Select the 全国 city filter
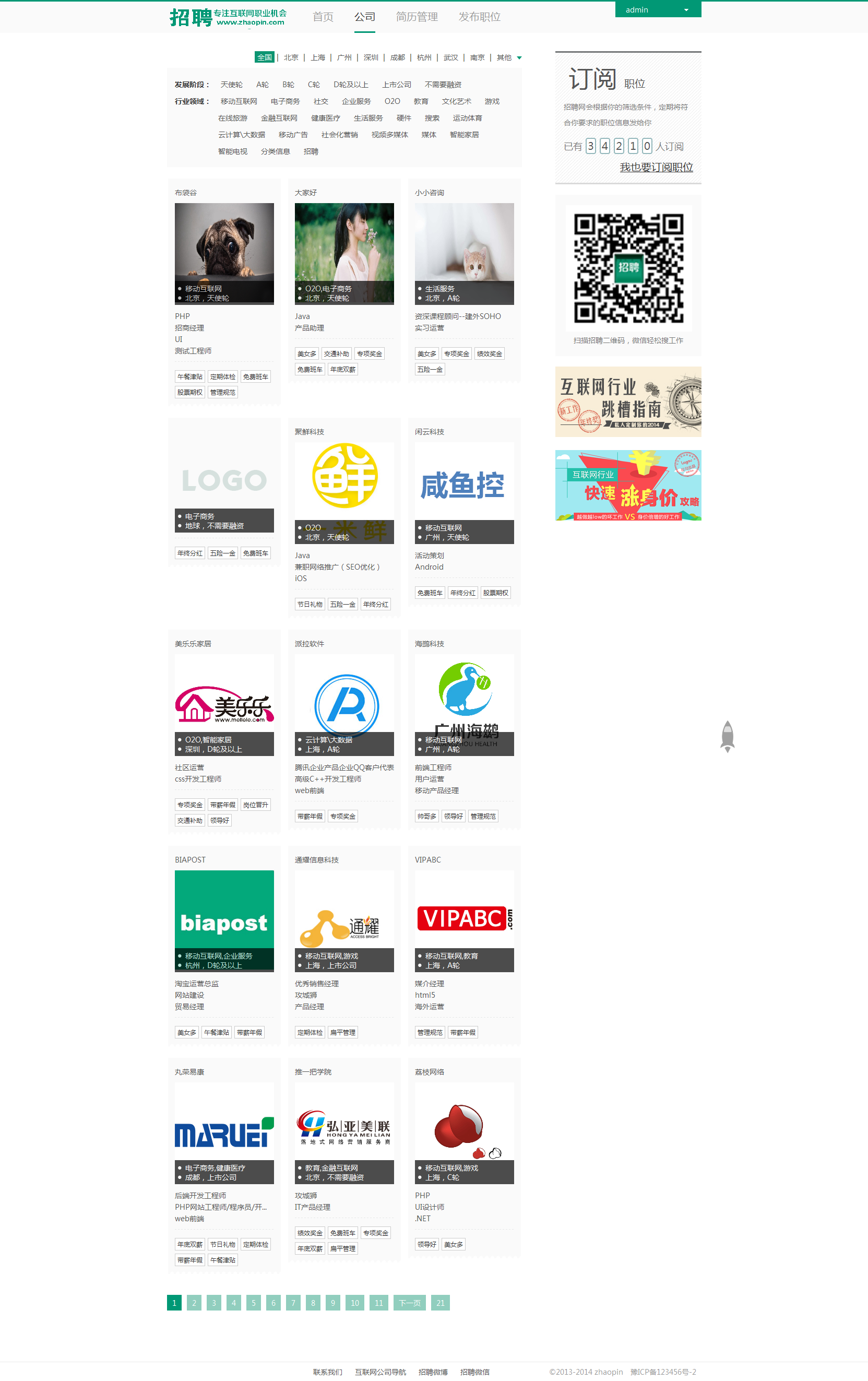The height and width of the screenshot is (1381, 868). pos(264,57)
